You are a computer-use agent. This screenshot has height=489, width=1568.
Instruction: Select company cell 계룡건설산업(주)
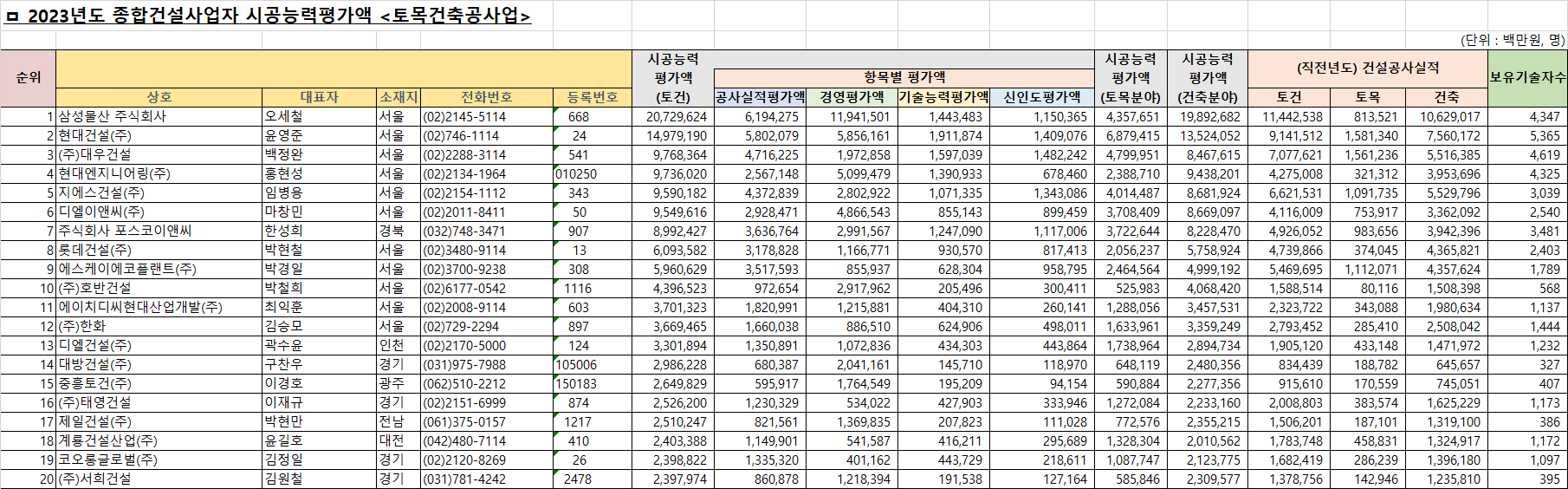coord(159,440)
